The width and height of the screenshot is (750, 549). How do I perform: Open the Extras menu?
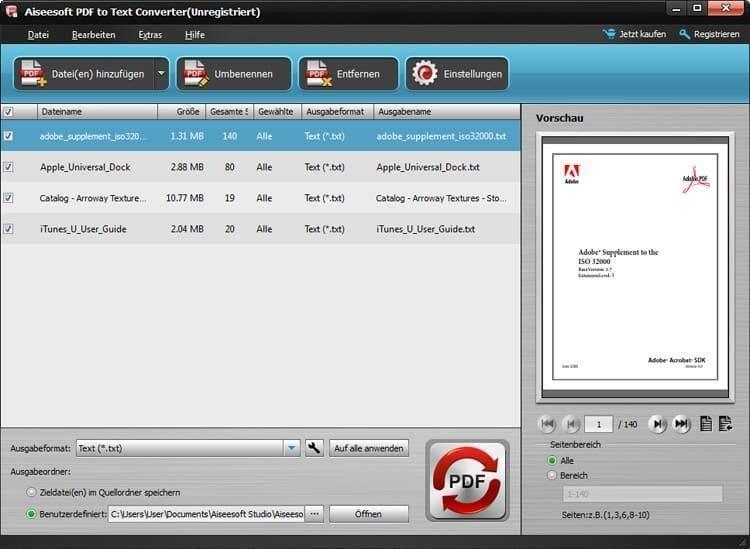(x=150, y=34)
